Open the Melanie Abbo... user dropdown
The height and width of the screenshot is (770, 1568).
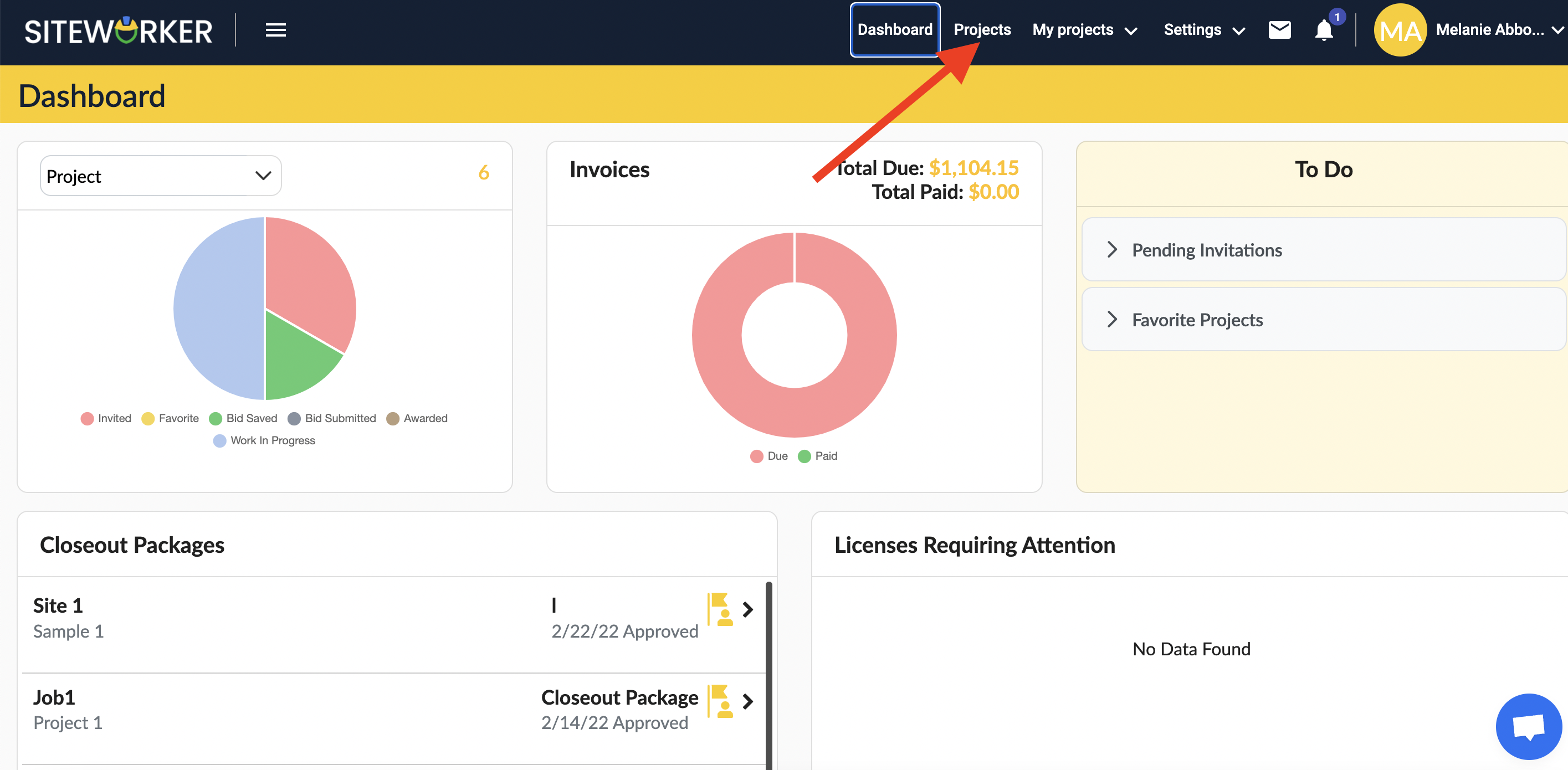pyautogui.click(x=1500, y=30)
